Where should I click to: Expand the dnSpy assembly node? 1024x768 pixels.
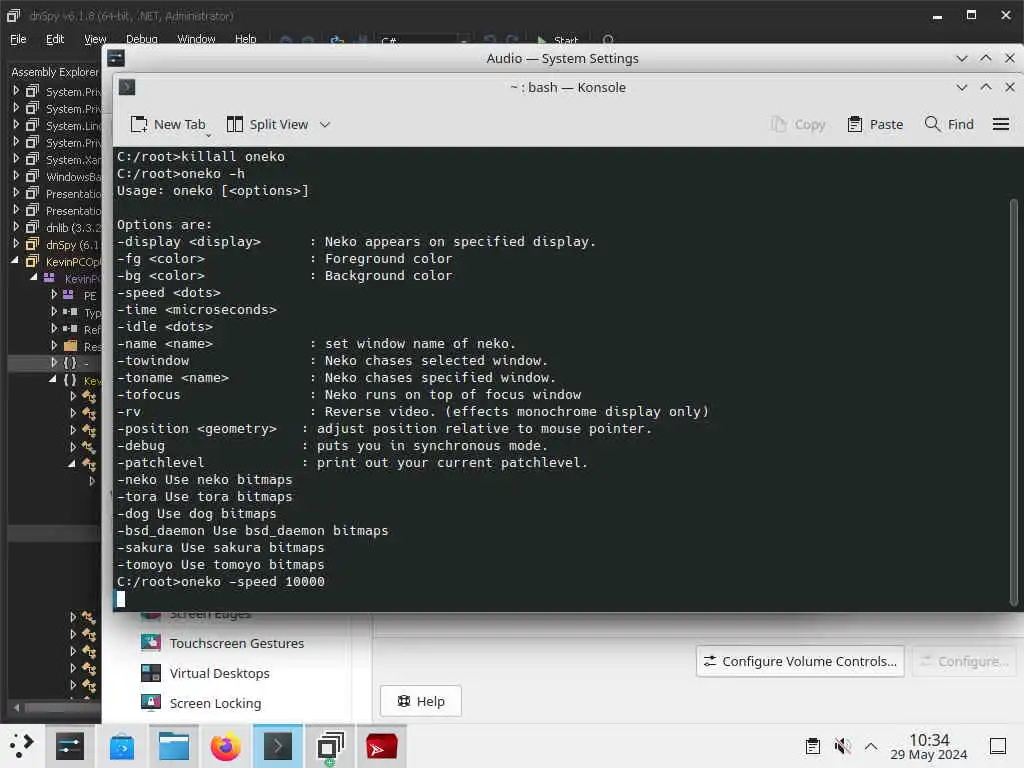pyautogui.click(x=16, y=244)
